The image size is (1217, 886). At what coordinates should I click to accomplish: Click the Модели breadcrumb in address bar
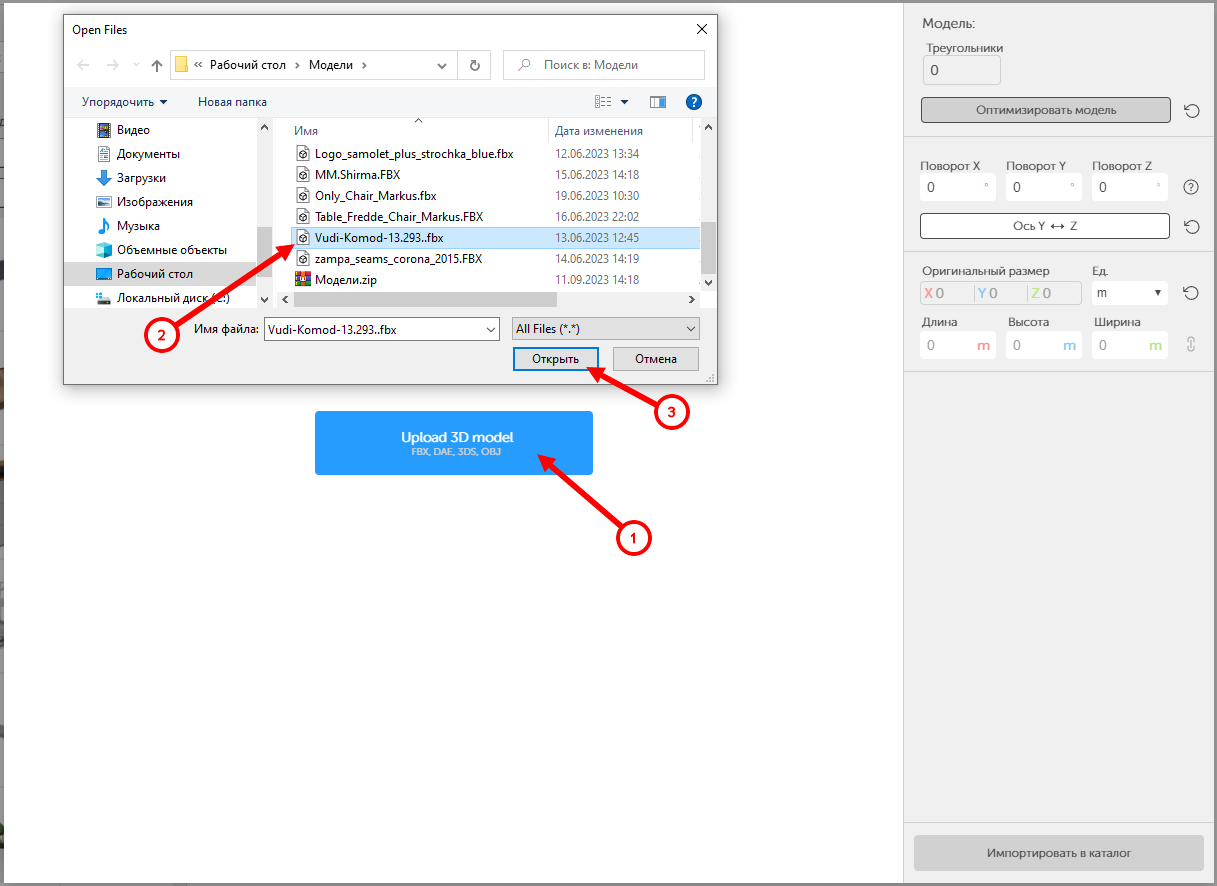coord(330,65)
